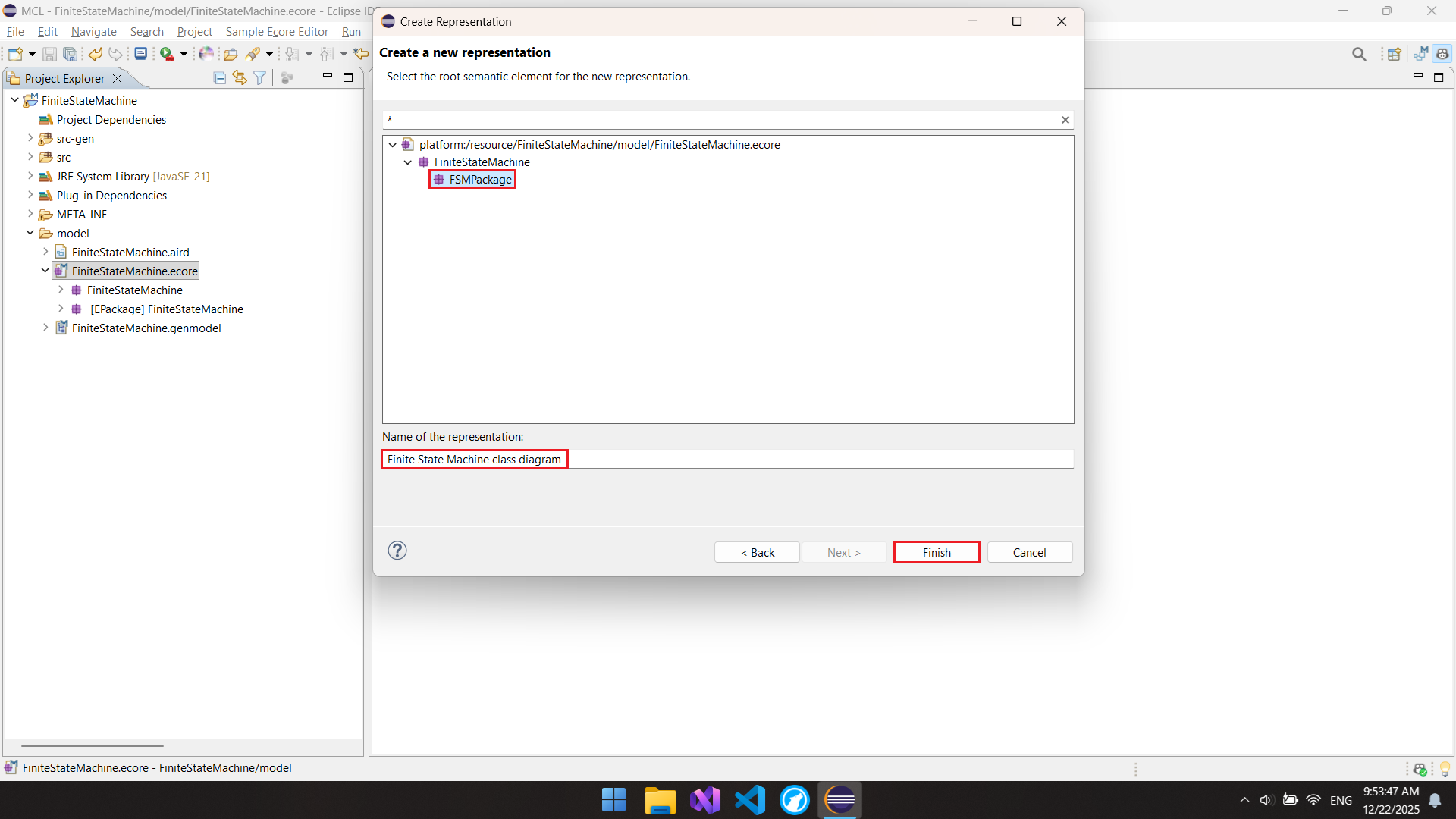Screen dimensions: 1456x819
Task: Collapse the FiniteStateMachine node in dialog tree
Action: coord(408,162)
